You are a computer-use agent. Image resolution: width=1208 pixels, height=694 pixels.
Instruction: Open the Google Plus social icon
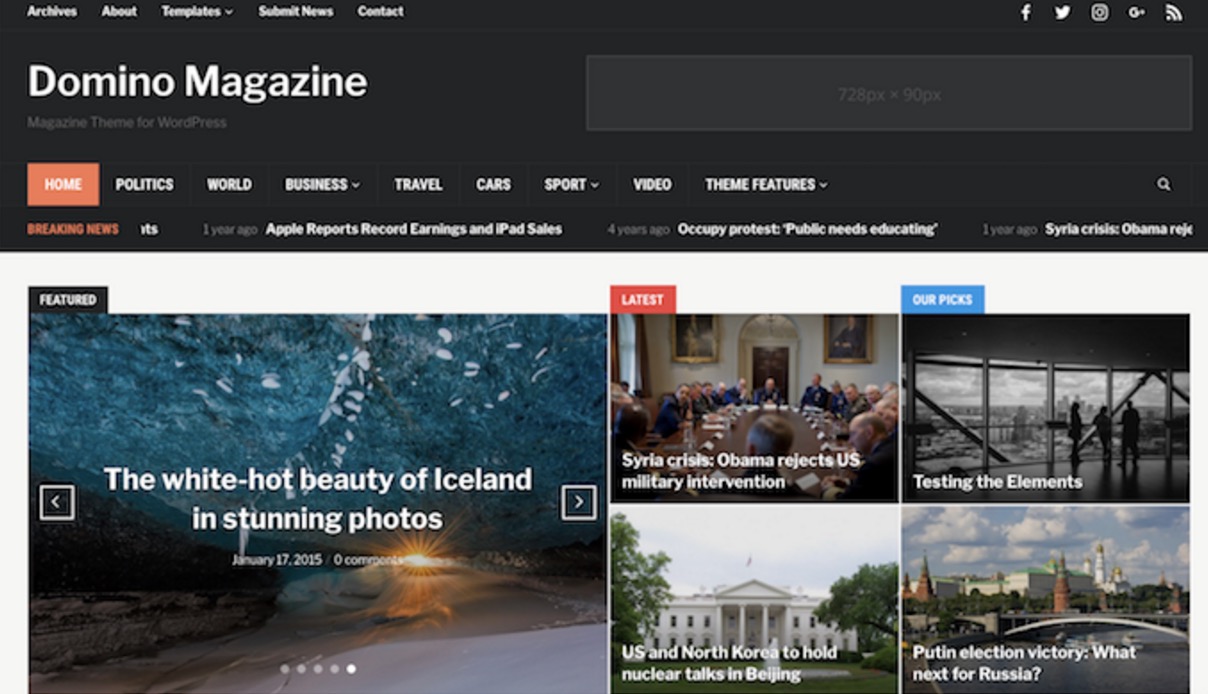pyautogui.click(x=1136, y=13)
